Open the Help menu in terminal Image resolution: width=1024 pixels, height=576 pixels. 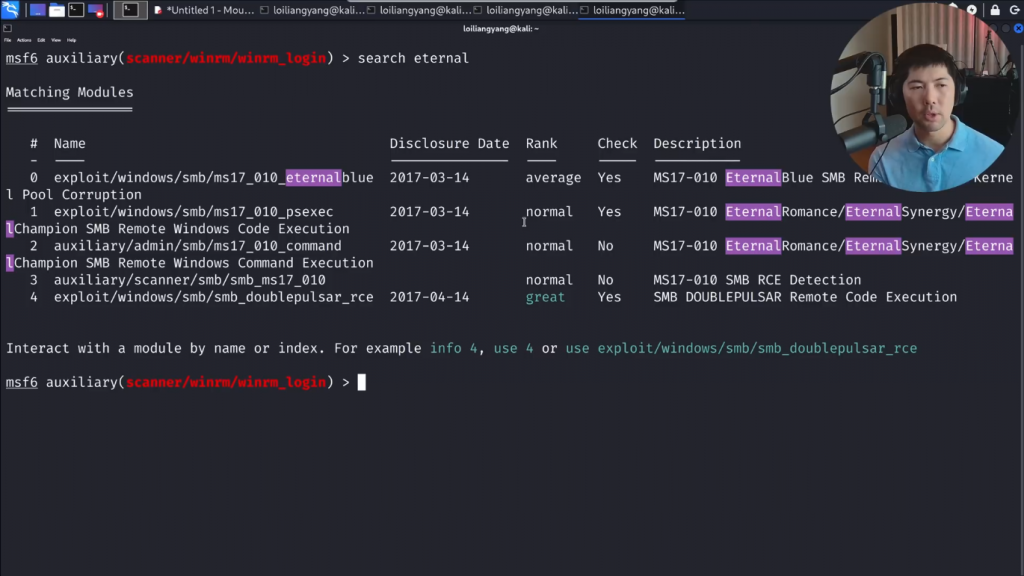(71, 40)
